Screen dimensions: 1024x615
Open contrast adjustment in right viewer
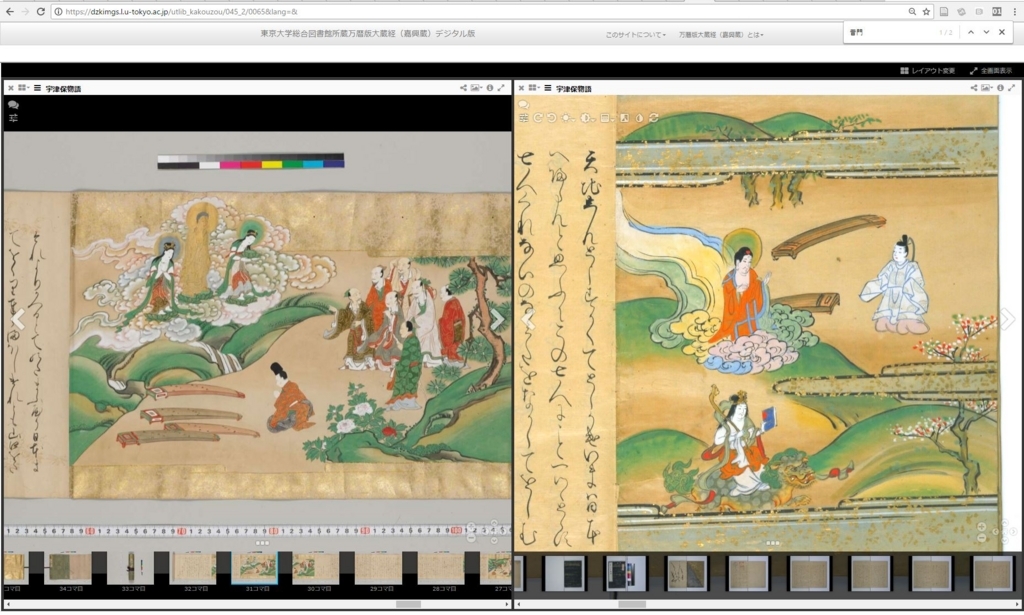pos(587,118)
